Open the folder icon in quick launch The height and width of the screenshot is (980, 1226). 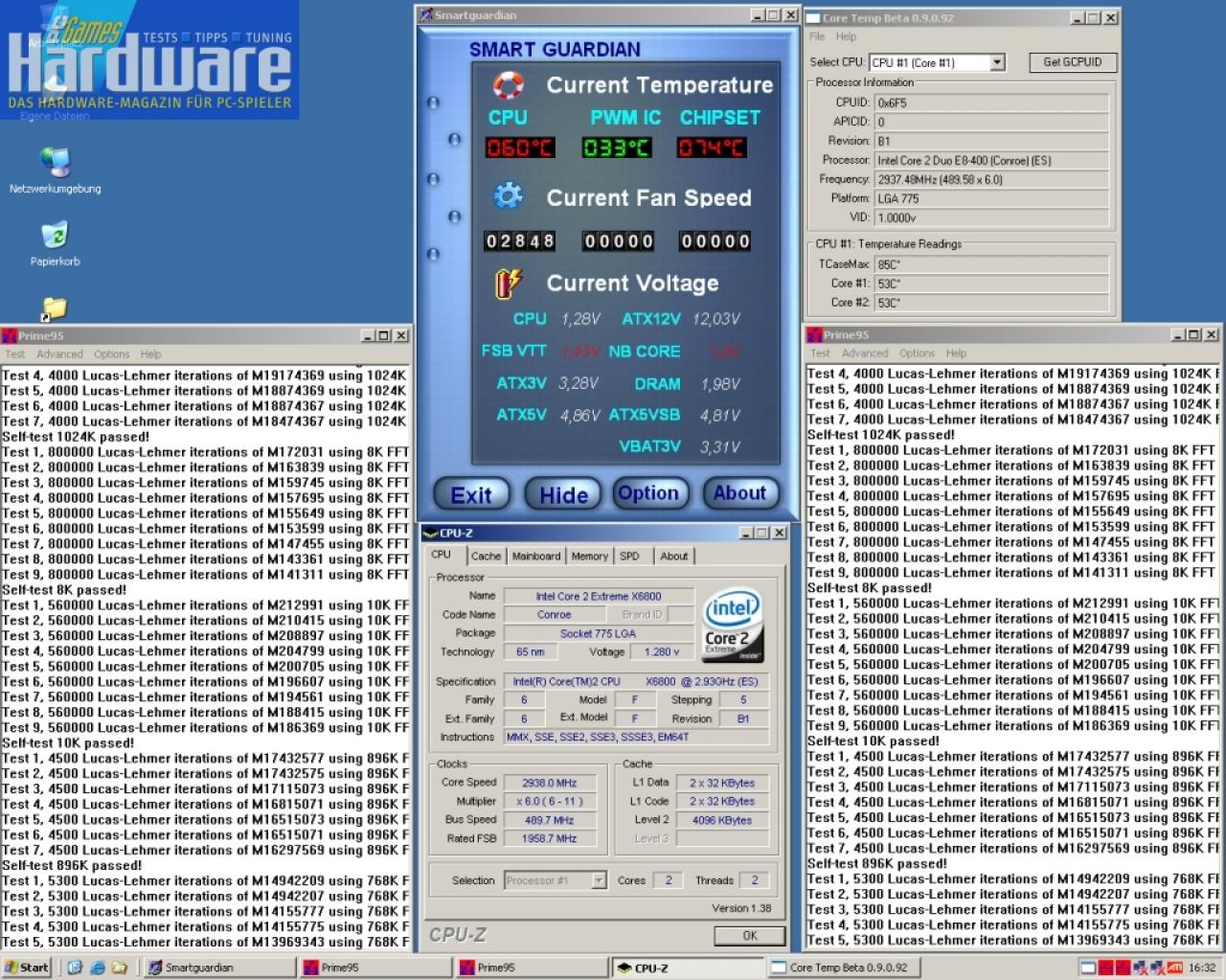coord(120,968)
